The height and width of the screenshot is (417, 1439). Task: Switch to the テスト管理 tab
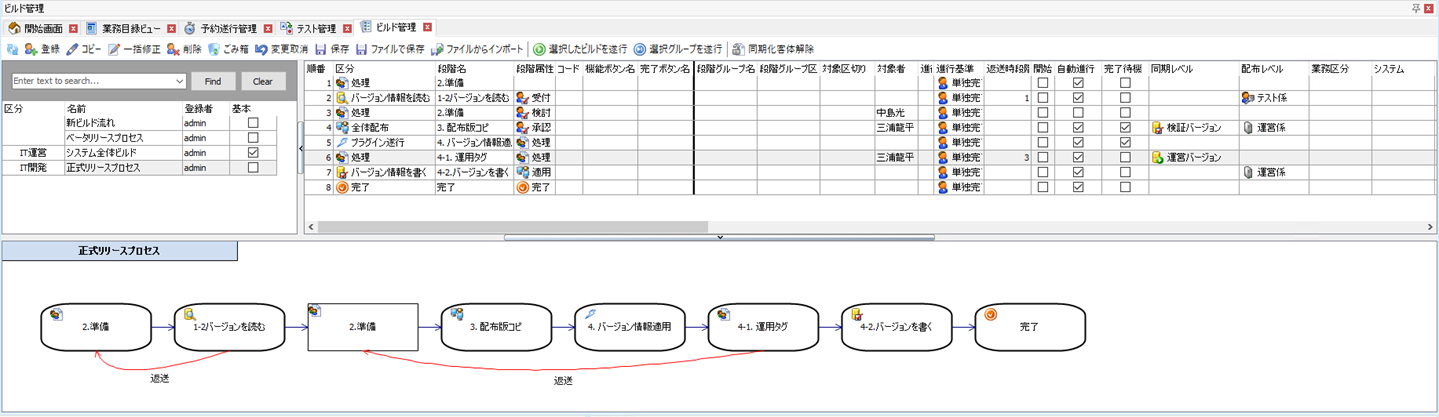315,27
